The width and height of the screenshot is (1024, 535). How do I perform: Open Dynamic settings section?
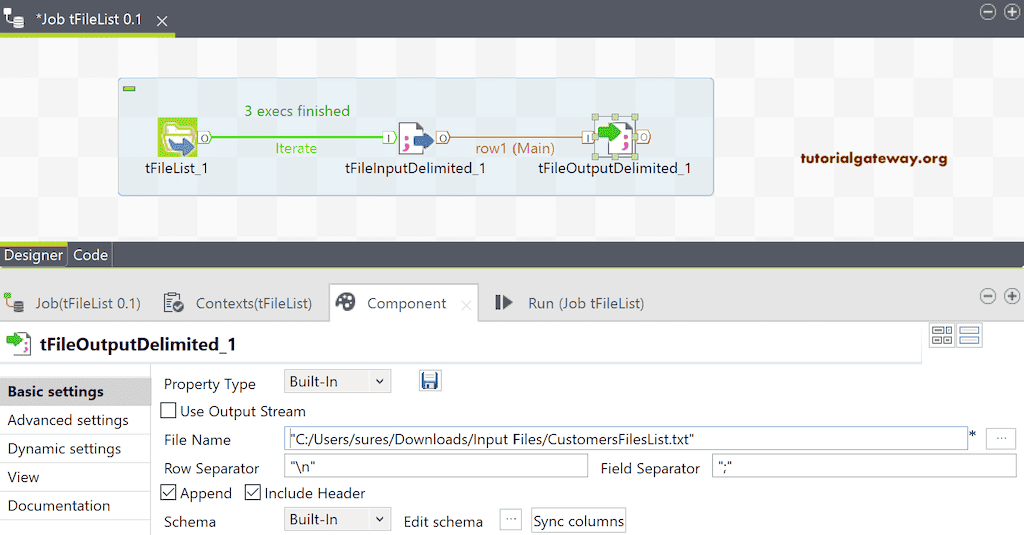(75, 449)
